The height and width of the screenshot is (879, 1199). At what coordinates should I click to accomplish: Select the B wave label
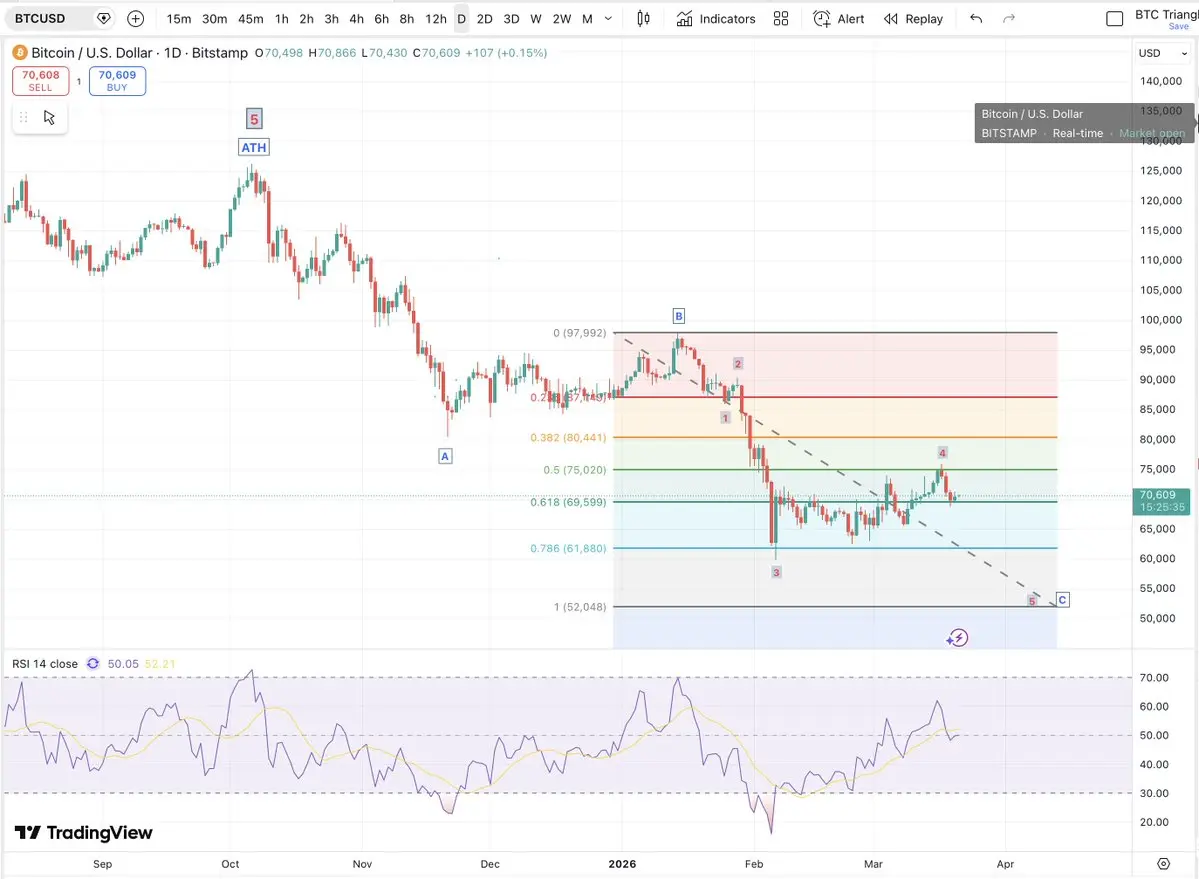[678, 316]
